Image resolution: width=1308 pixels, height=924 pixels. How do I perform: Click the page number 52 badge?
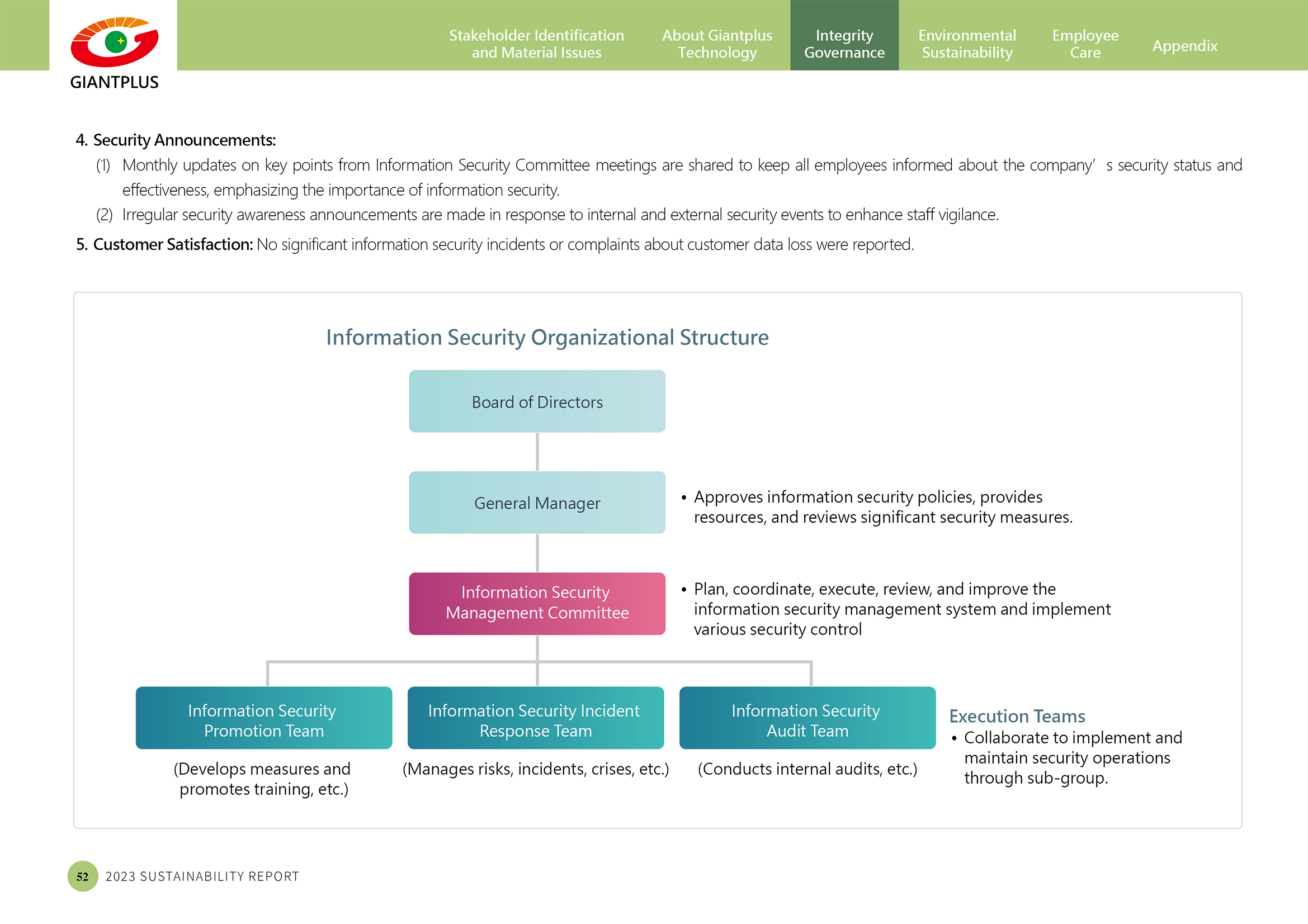click(x=83, y=875)
